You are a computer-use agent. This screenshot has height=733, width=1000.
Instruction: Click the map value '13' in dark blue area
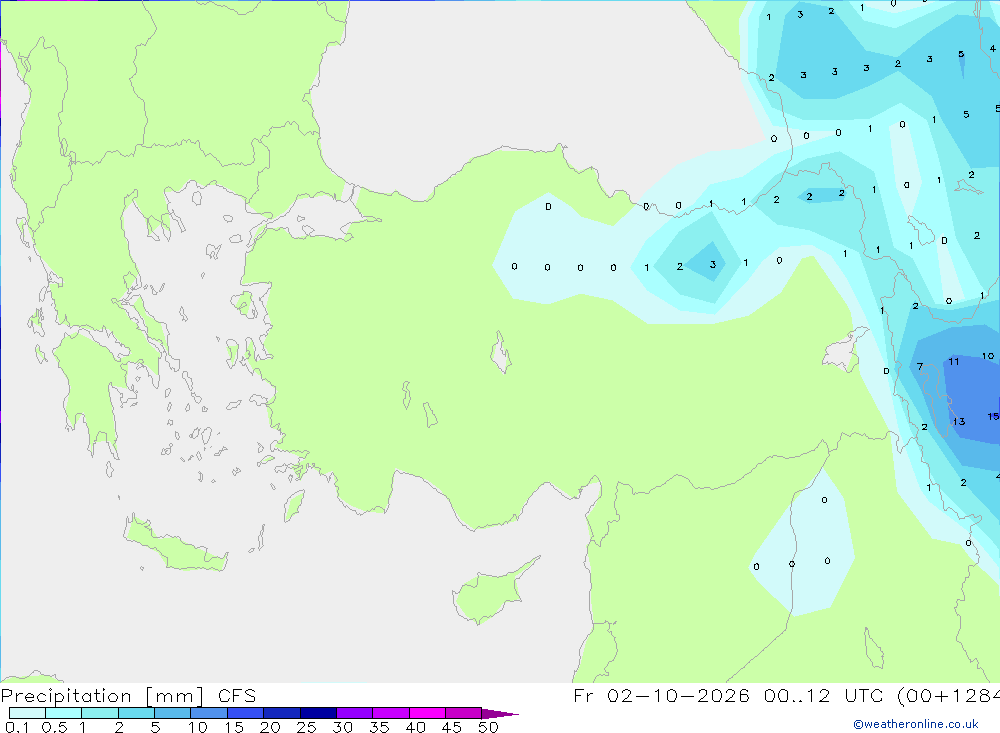959,422
